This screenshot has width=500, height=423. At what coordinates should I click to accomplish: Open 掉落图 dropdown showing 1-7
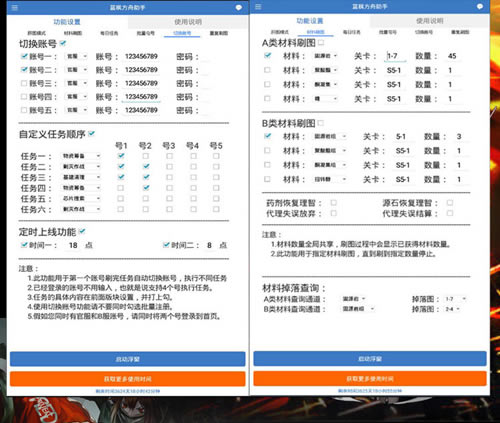coord(455,299)
